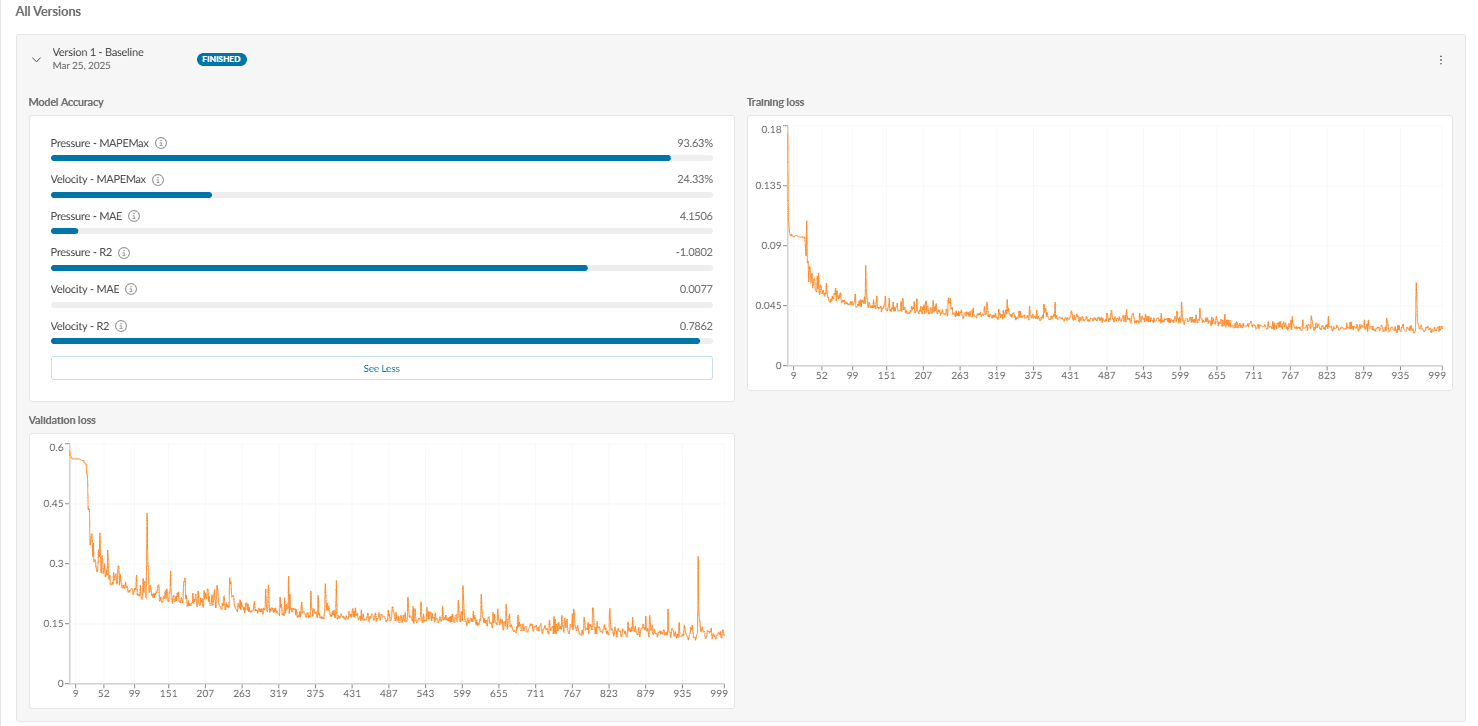
Task: Open info tooltip for Pressure - MAE
Action: [134, 216]
